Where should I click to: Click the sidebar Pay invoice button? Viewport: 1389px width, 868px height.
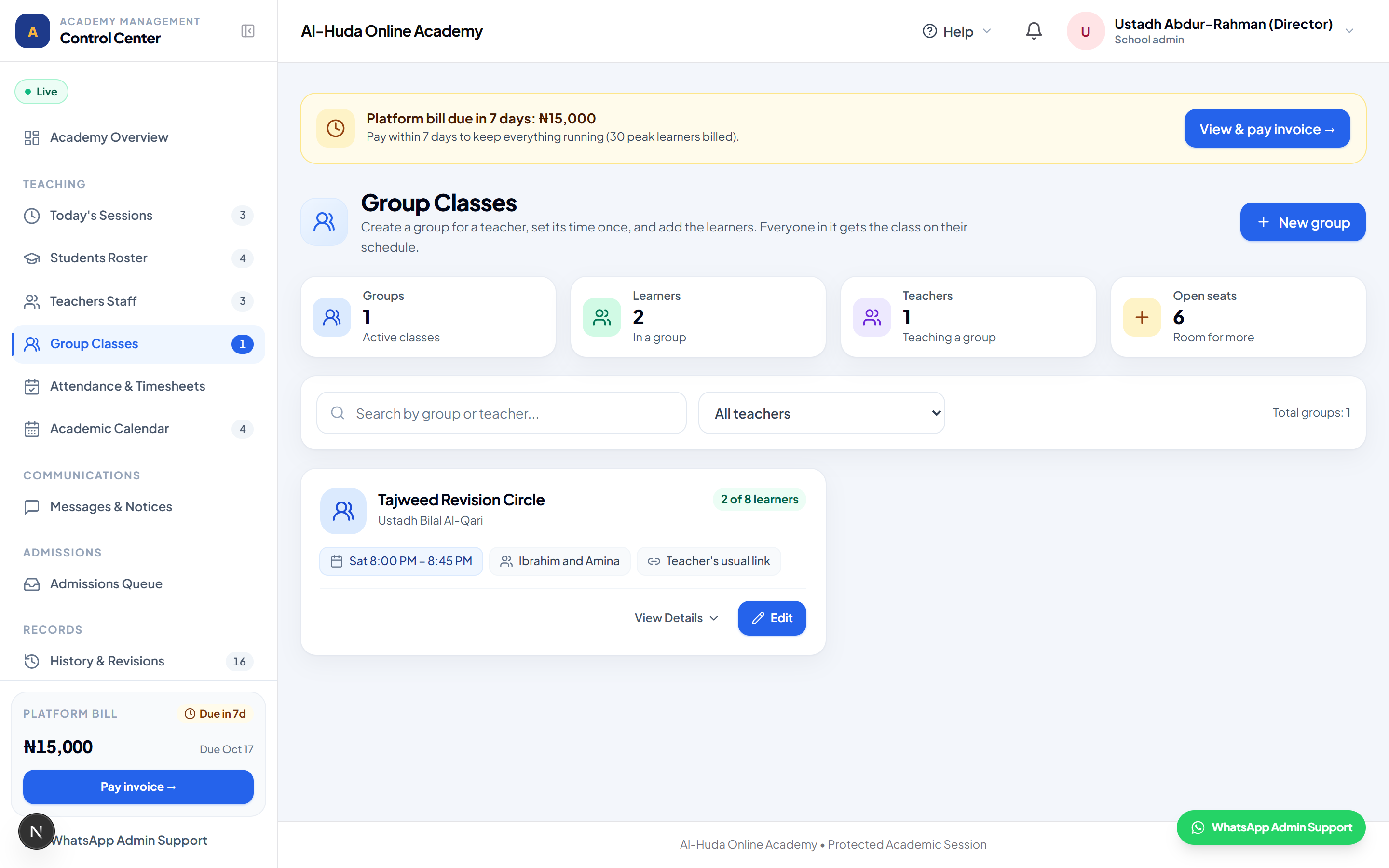click(x=138, y=787)
